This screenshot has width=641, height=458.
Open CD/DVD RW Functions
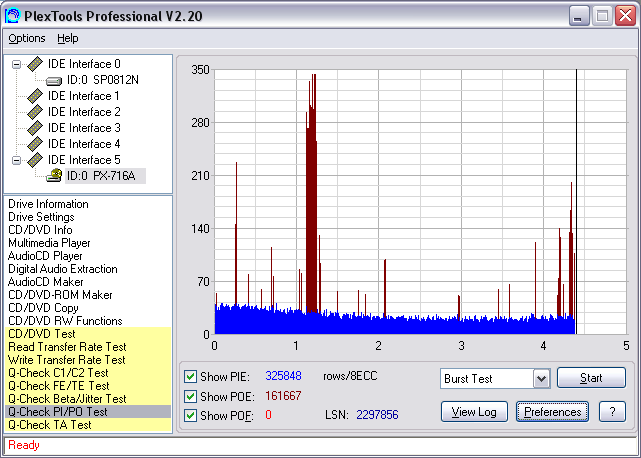coord(65,321)
